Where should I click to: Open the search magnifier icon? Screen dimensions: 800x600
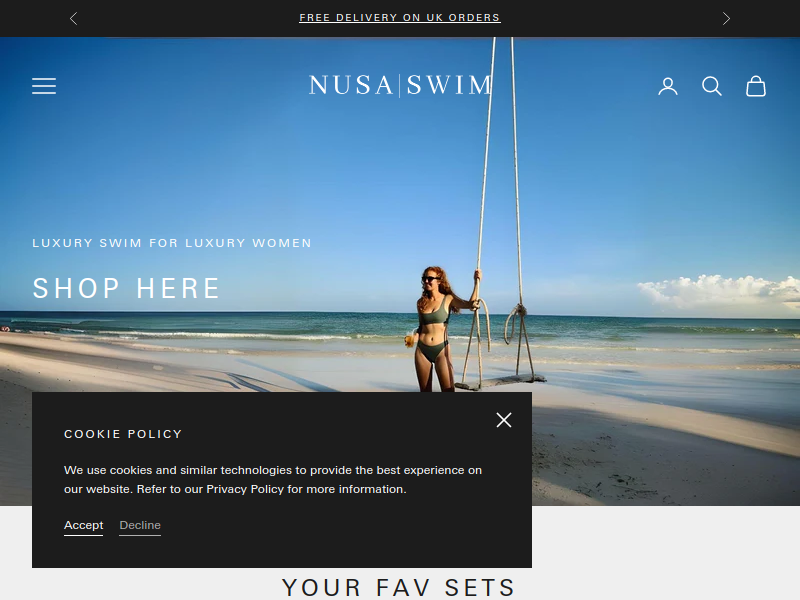click(x=712, y=86)
